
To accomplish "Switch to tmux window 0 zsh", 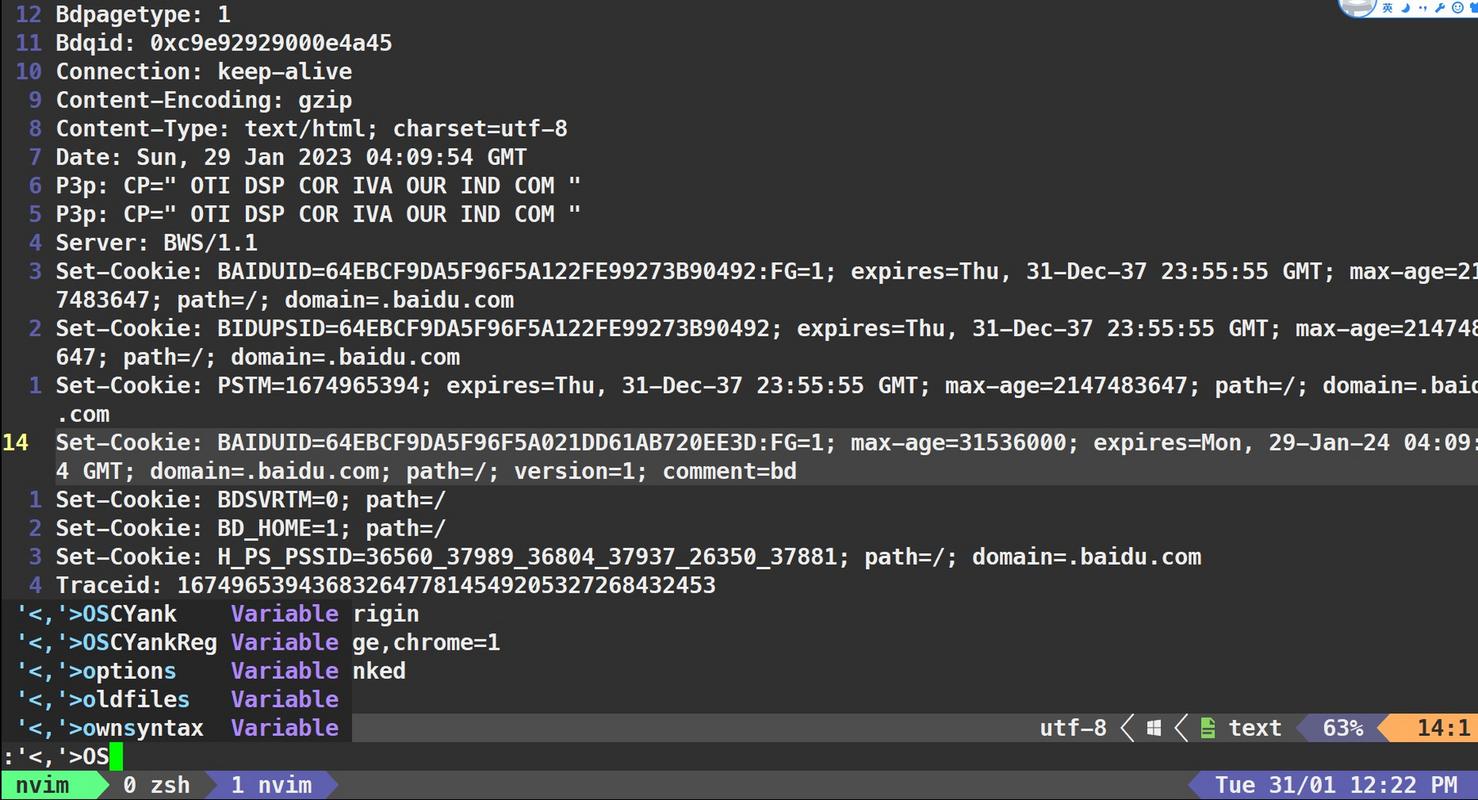I will pyautogui.click(x=156, y=785).
